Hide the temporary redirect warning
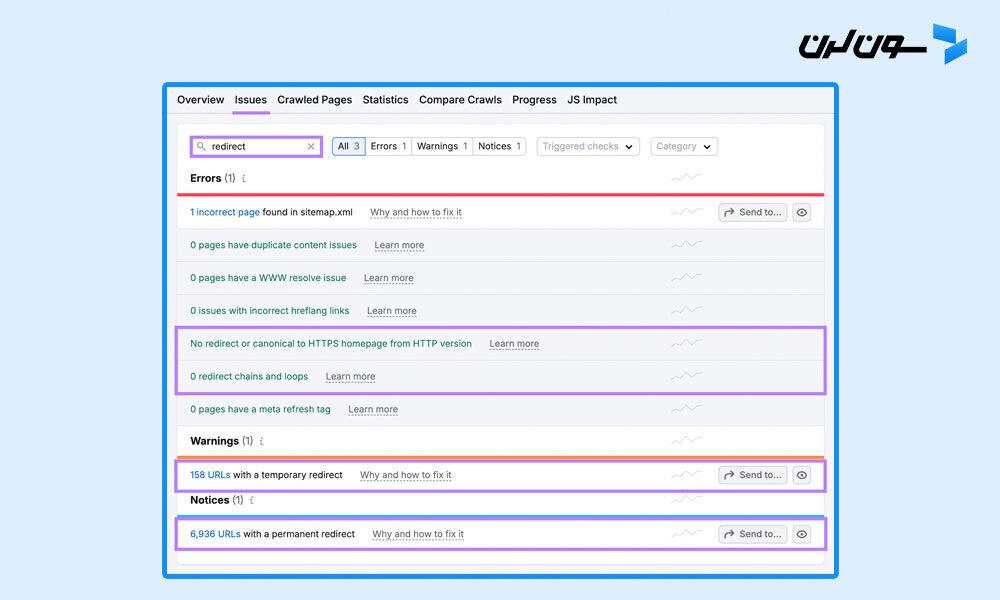Screen dimensions: 1000x600 802,475
